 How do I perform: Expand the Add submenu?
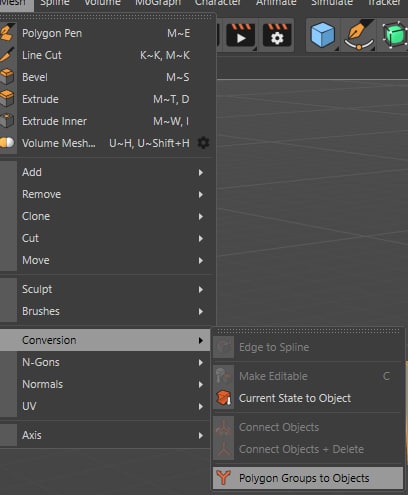pyautogui.click(x=107, y=172)
